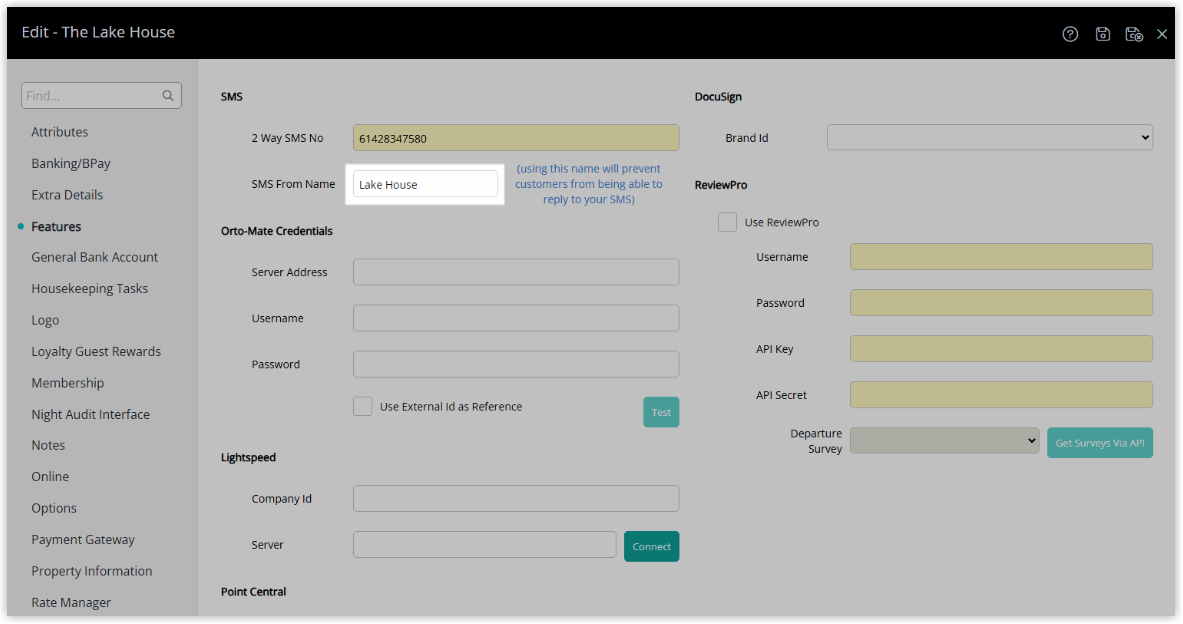Click the Lightspeed section heading
This screenshot has height=624, width=1183.
(x=248, y=457)
